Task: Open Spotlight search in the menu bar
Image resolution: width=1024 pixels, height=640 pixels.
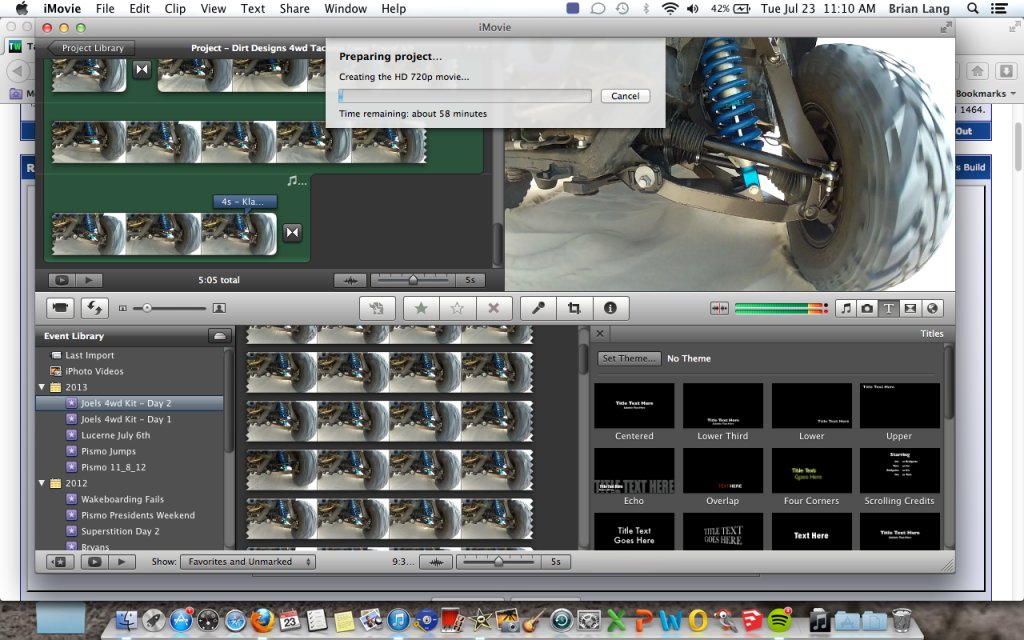Action: (972, 8)
